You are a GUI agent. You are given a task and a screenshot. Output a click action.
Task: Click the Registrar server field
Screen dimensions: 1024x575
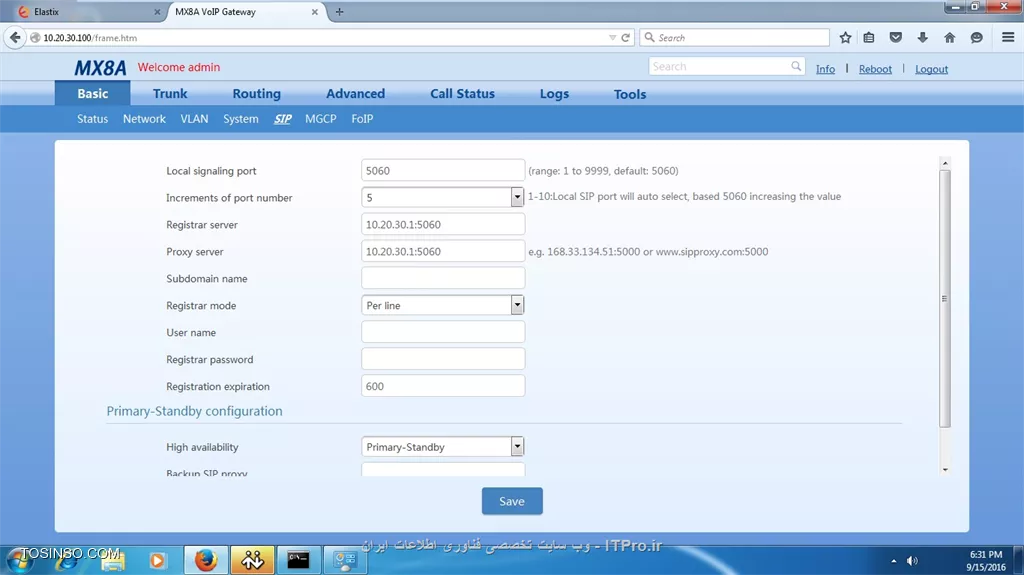tap(443, 224)
